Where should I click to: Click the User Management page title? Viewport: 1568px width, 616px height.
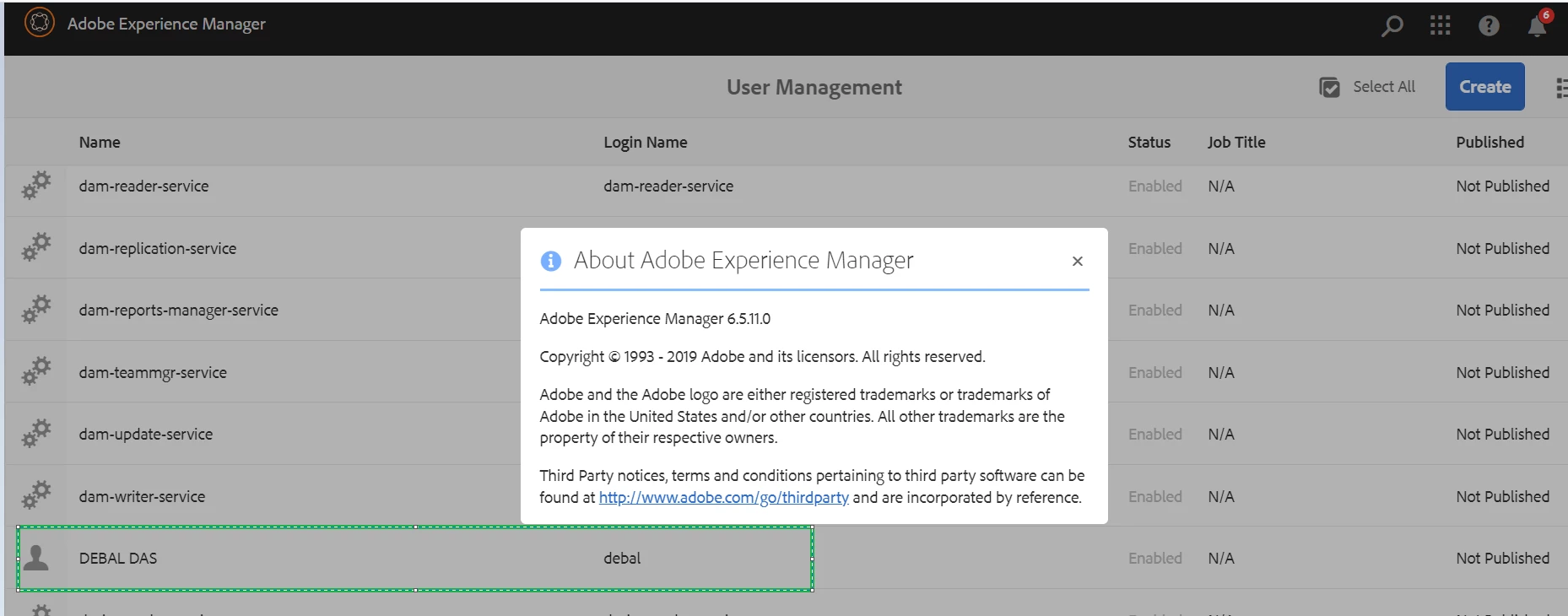pyautogui.click(x=814, y=87)
